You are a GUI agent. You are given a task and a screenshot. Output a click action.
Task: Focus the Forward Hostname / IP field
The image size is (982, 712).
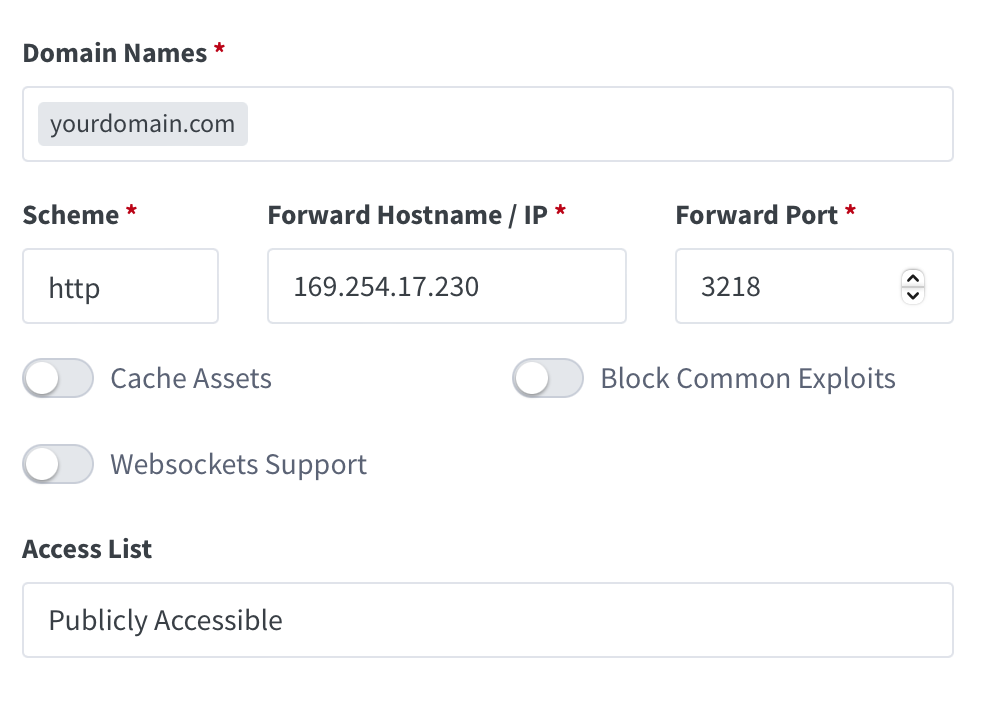[446, 287]
